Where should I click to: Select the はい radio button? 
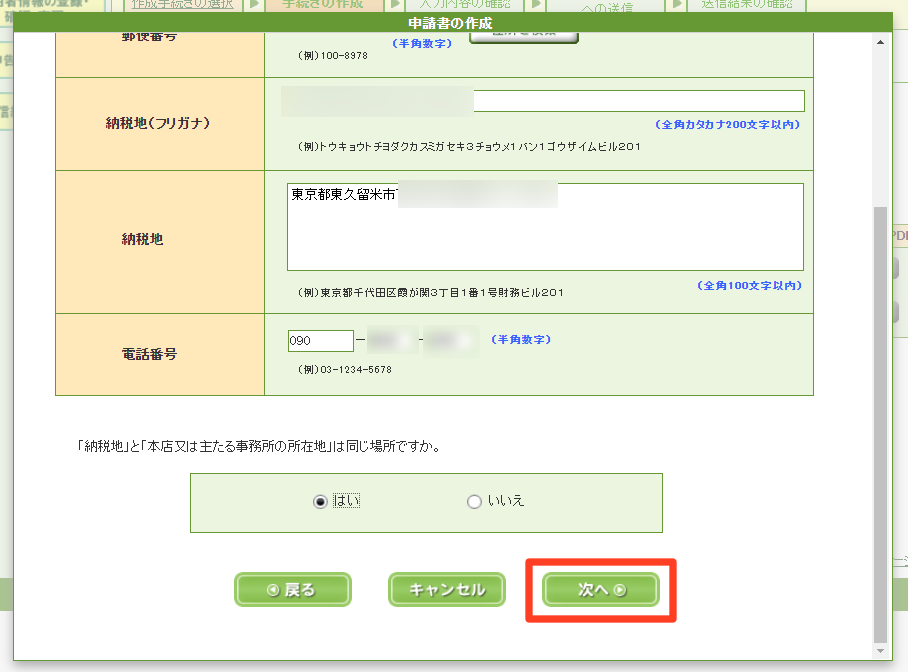320,502
